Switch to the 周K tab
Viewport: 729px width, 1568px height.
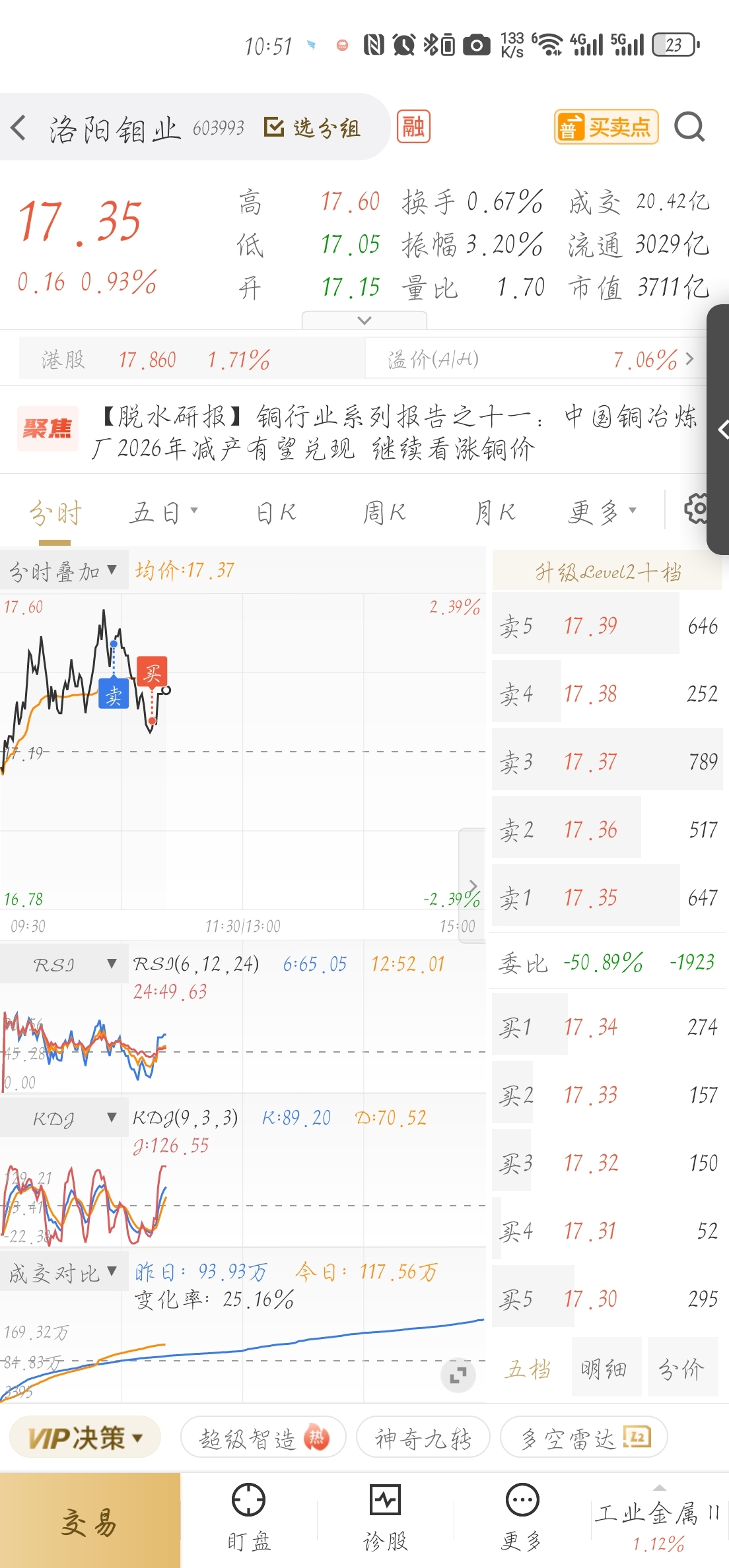(384, 513)
